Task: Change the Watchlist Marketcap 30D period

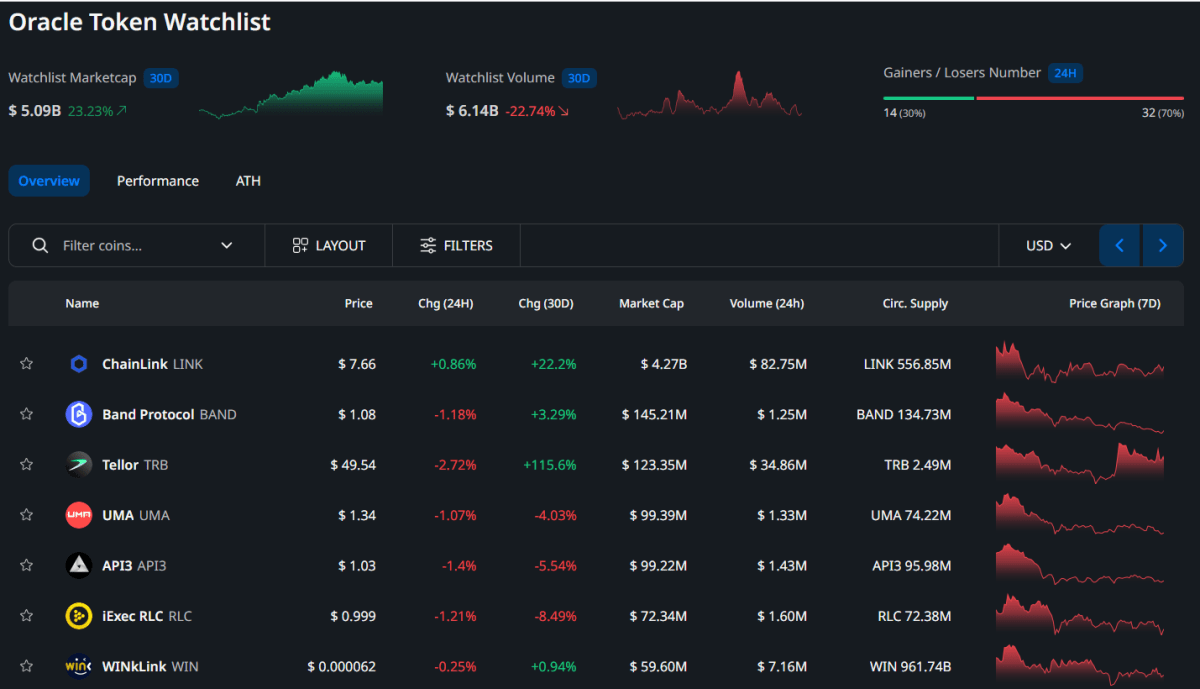Action: pos(161,78)
